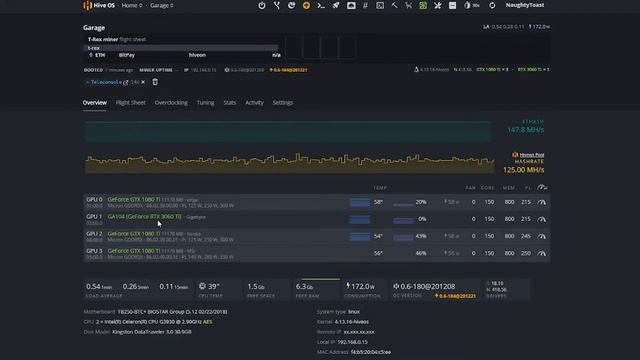Click the pickaxe miner icon in toolbar
Image resolution: width=640 pixels, height=360 pixels.
click(394, 5)
